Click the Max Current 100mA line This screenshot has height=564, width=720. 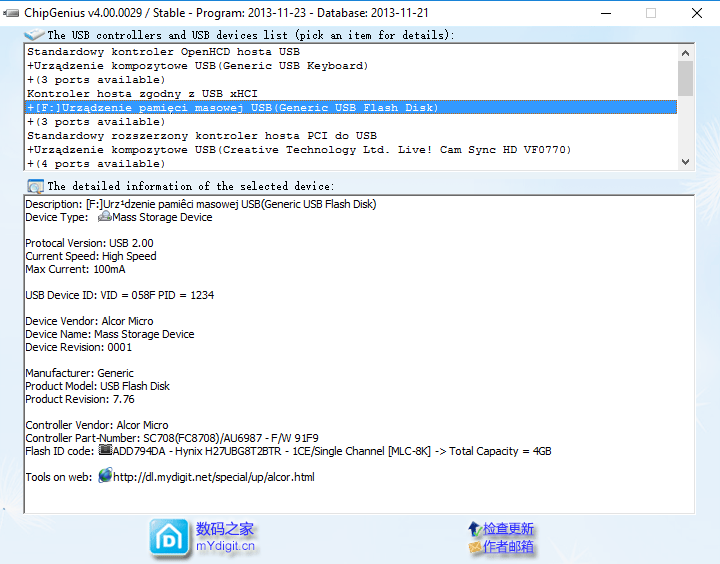75,269
